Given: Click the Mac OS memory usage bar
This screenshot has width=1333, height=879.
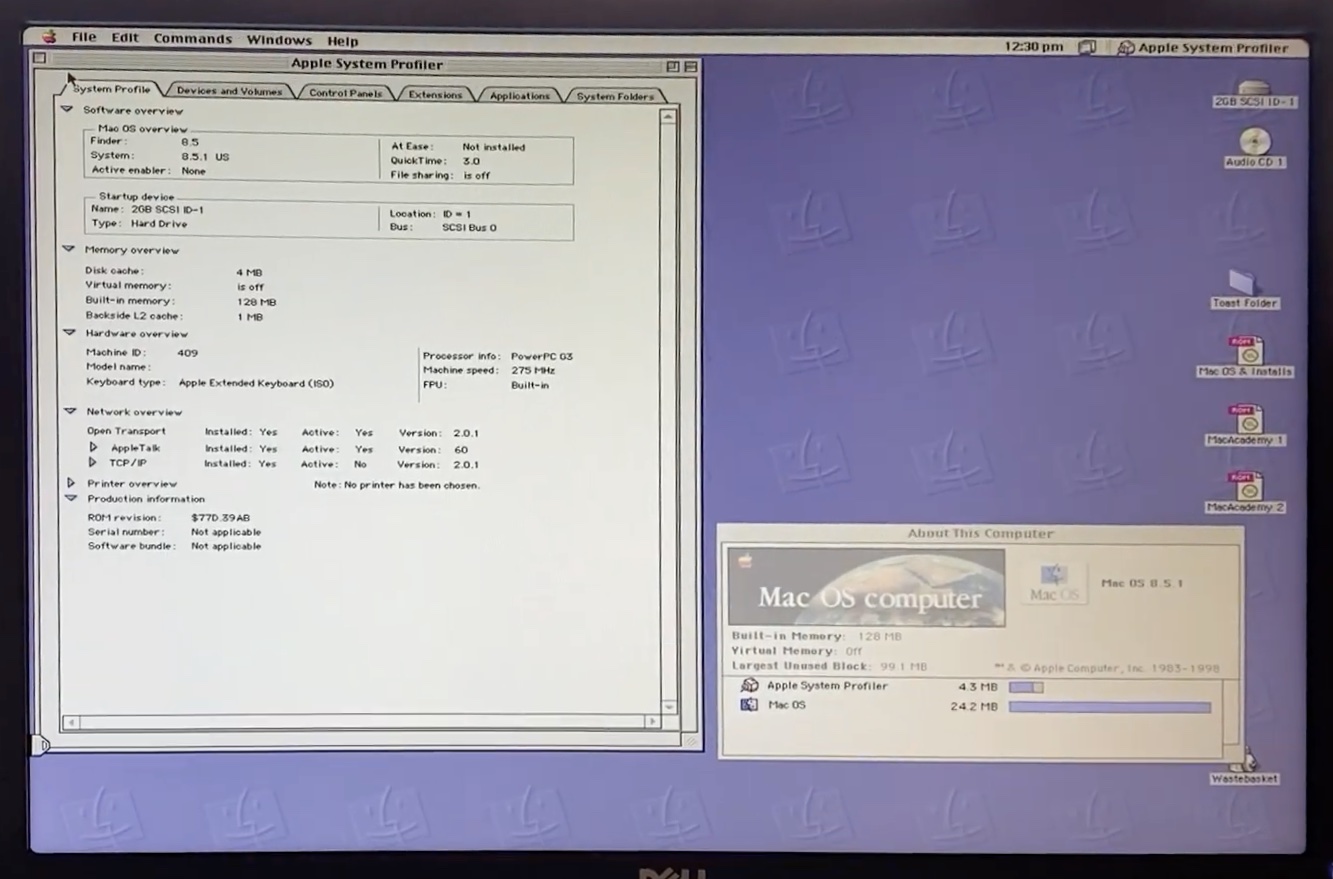Looking at the screenshot, I should pyautogui.click(x=1110, y=707).
